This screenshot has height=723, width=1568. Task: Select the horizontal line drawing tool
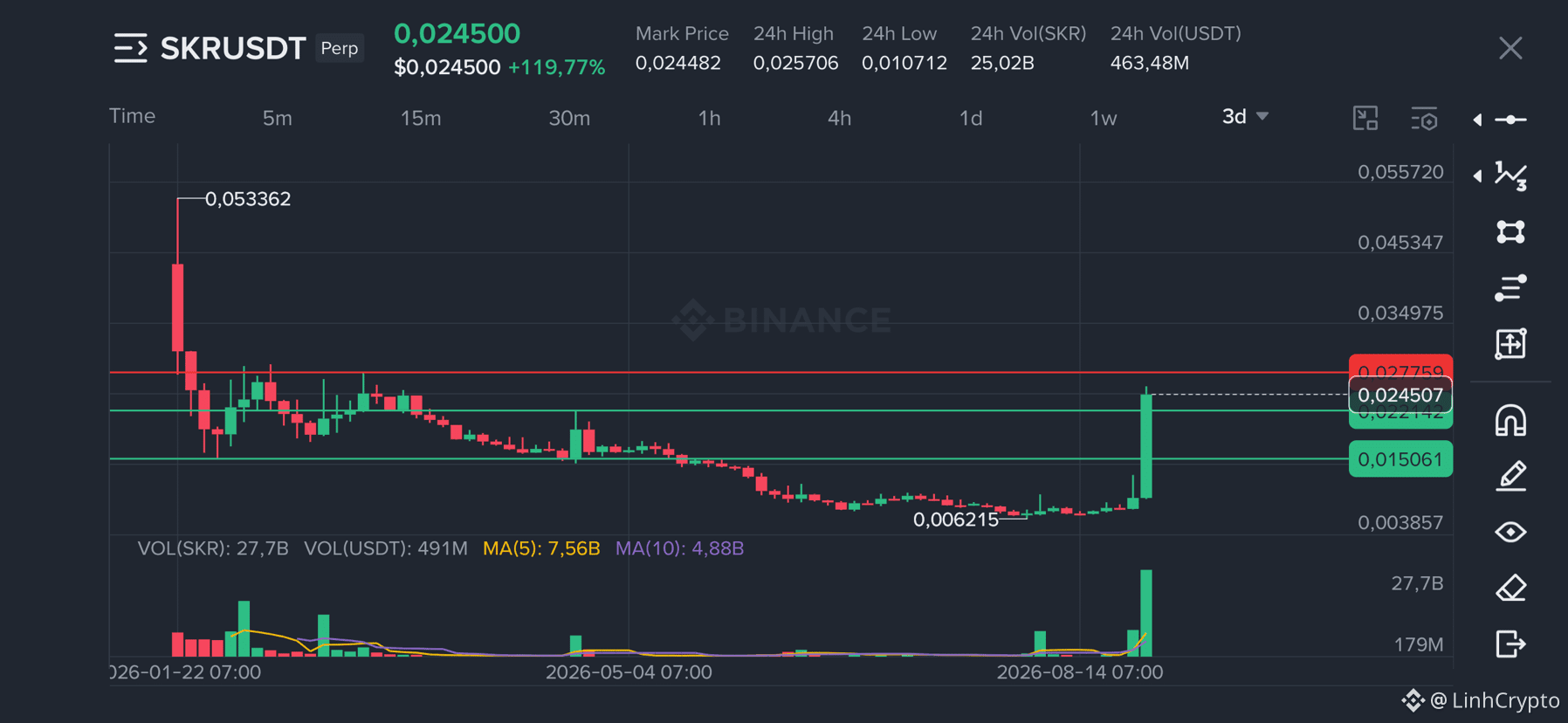pyautogui.click(x=1511, y=120)
